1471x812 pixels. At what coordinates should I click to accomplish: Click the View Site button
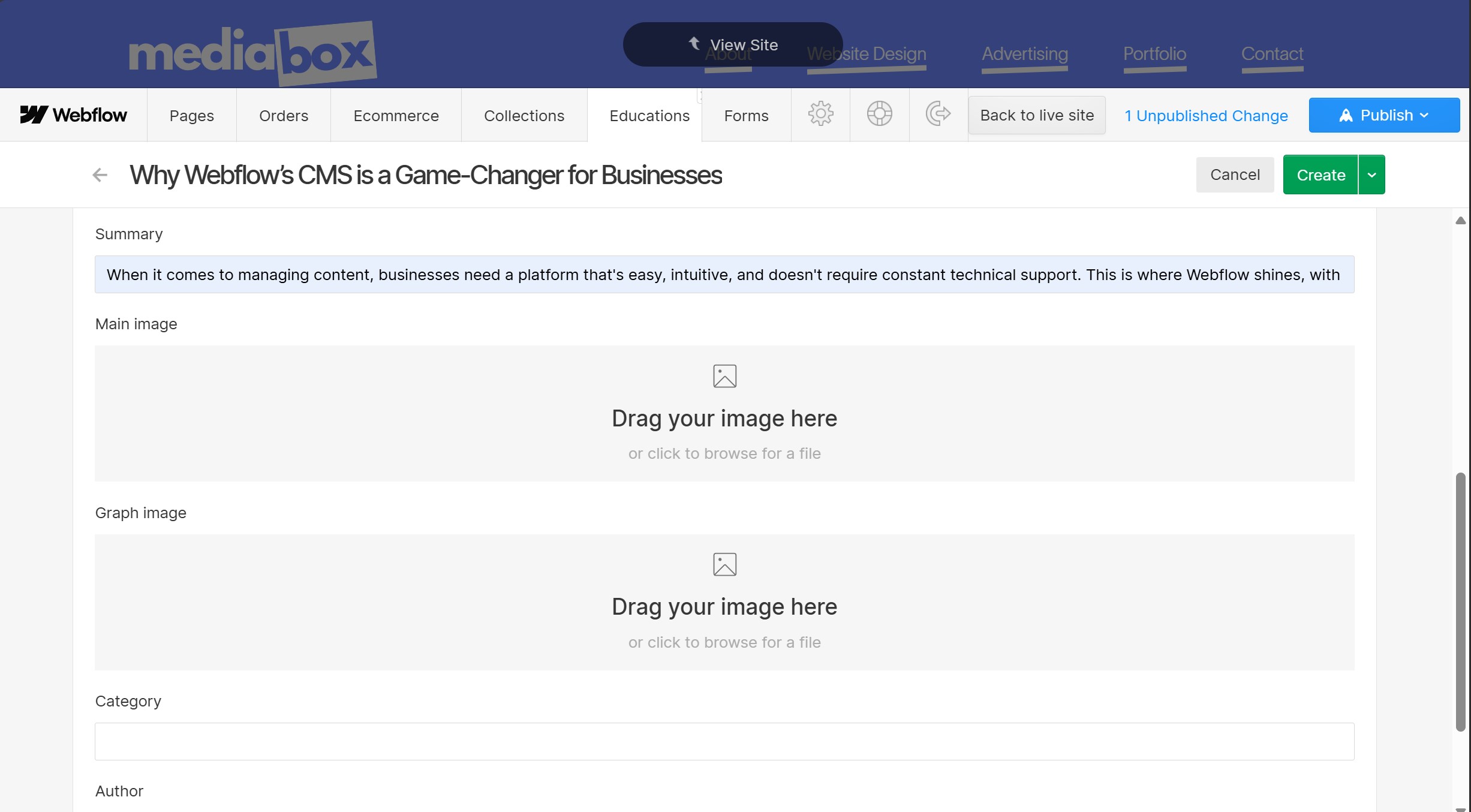point(733,44)
